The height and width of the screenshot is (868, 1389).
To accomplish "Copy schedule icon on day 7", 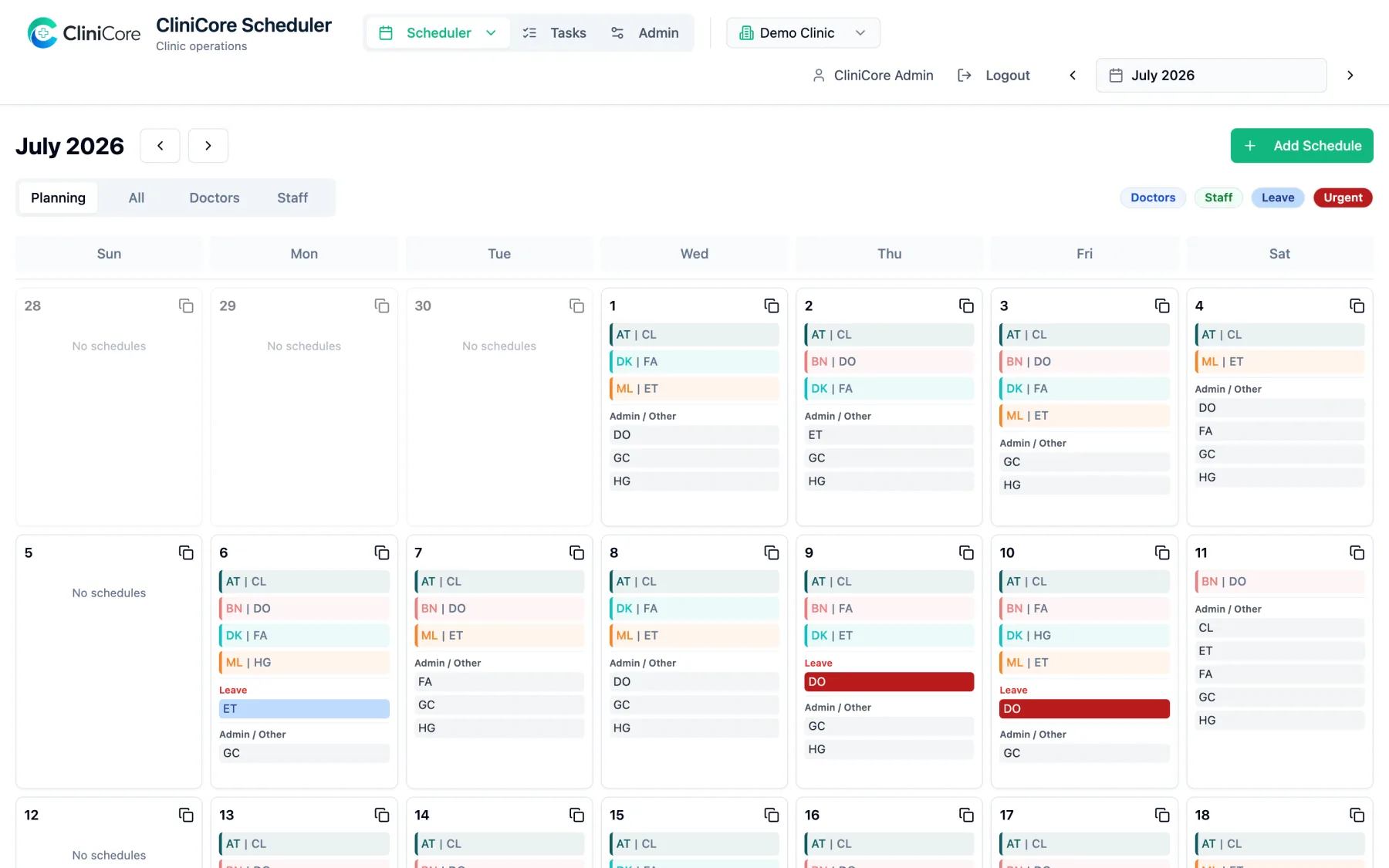I will pyautogui.click(x=576, y=552).
